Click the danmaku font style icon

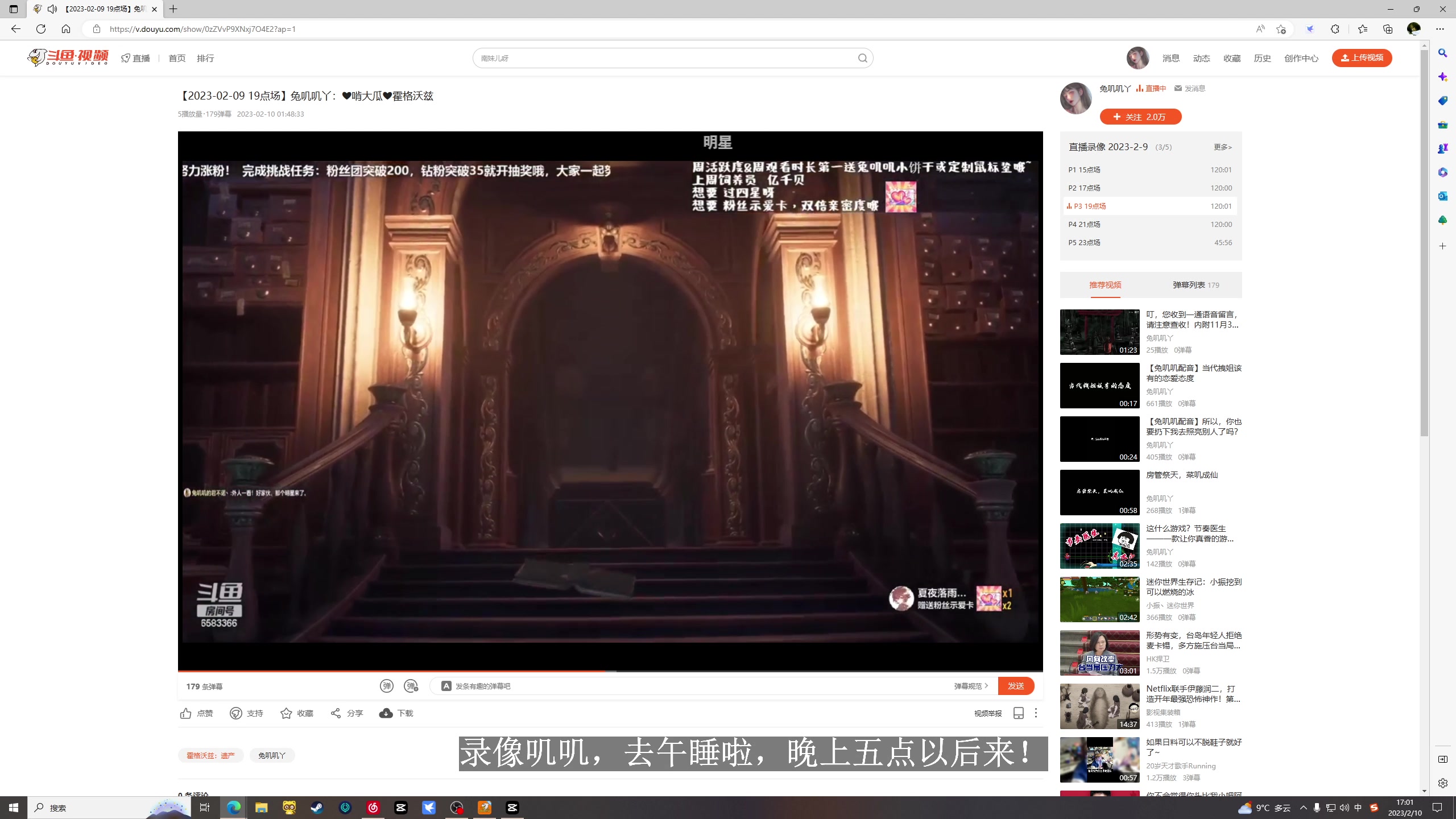(446, 686)
